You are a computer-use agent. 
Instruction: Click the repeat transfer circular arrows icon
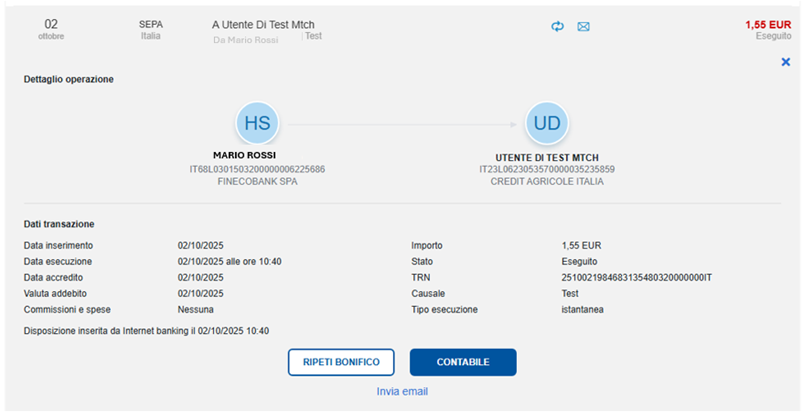click(558, 26)
